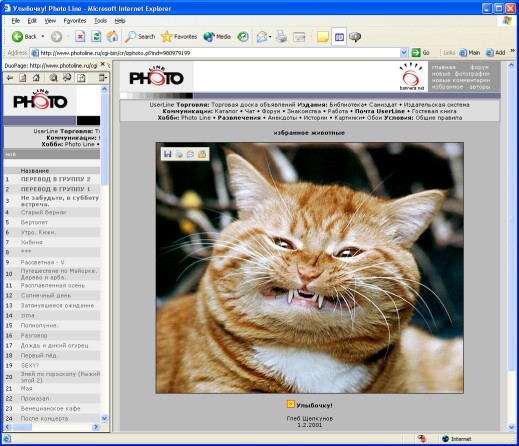
Task: Open the Mail button dropdown arrow
Action: point(270,37)
